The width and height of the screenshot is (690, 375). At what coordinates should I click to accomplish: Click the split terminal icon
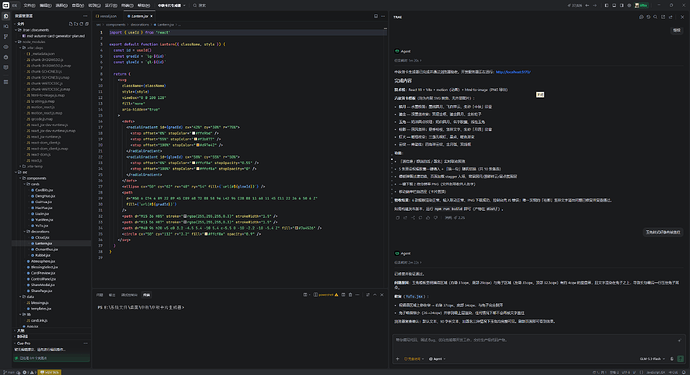343,295
